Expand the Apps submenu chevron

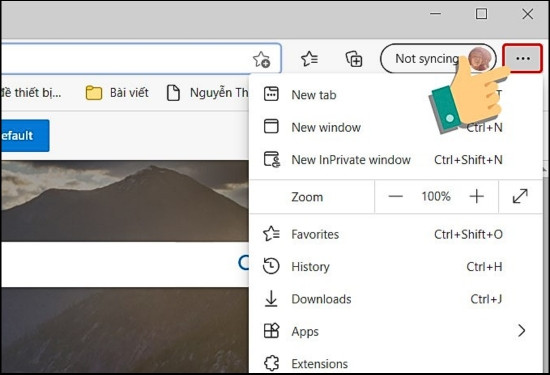click(522, 330)
